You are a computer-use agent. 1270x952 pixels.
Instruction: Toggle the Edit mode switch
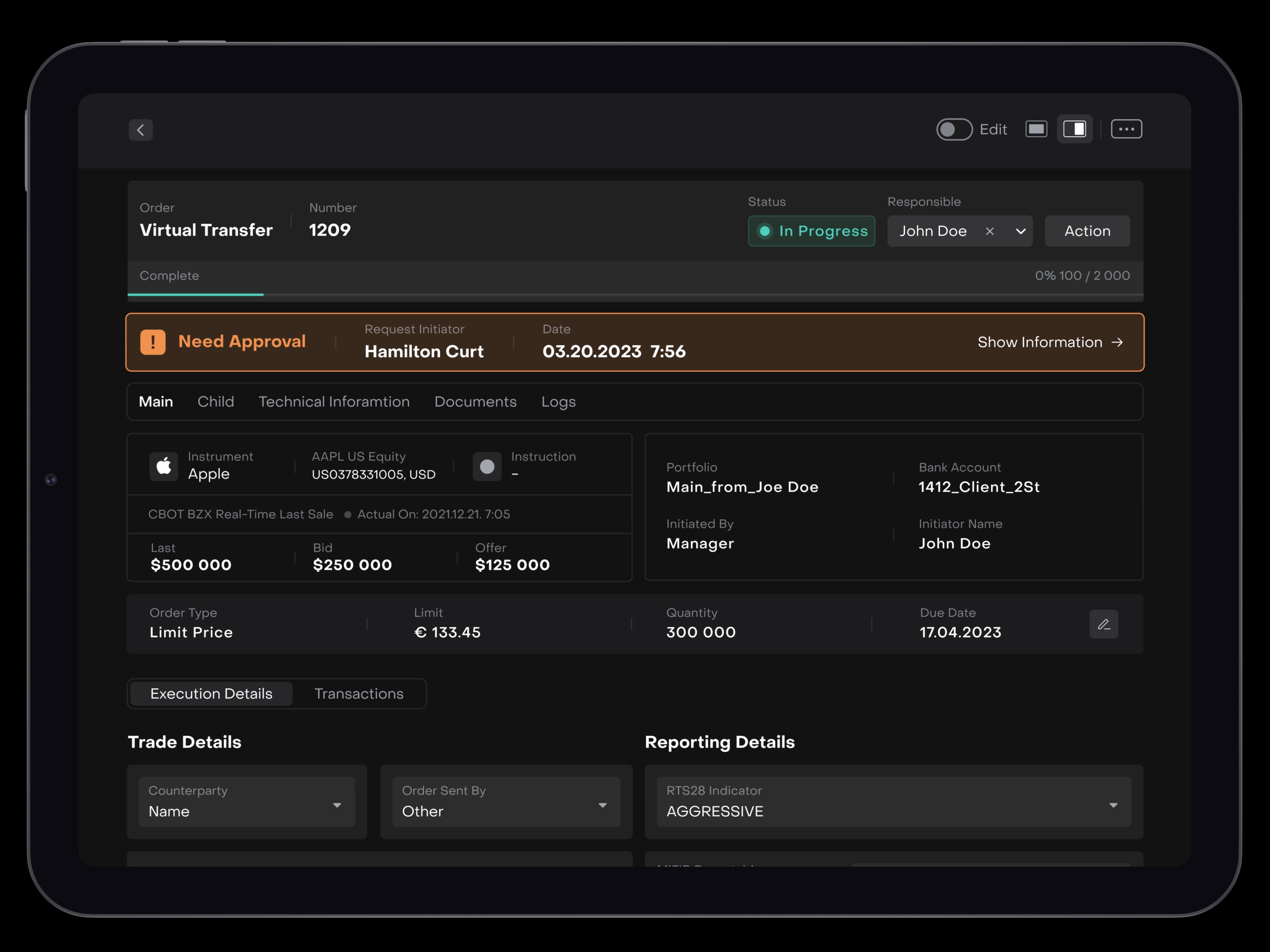(x=954, y=130)
